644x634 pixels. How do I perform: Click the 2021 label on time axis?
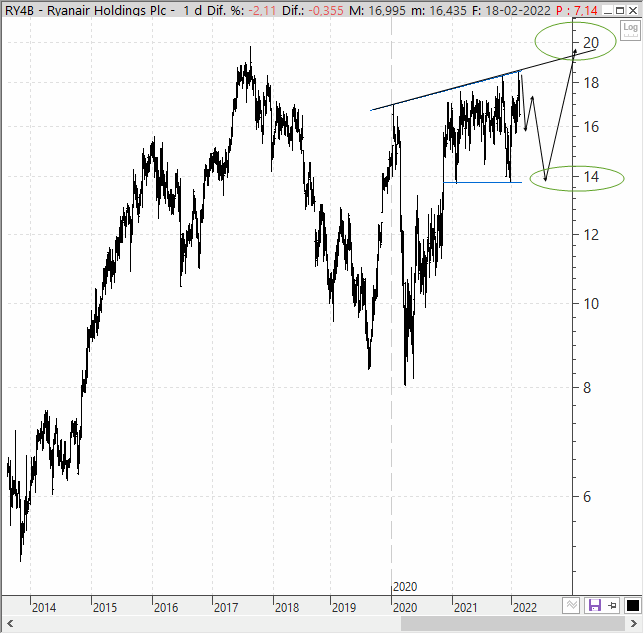465,607
